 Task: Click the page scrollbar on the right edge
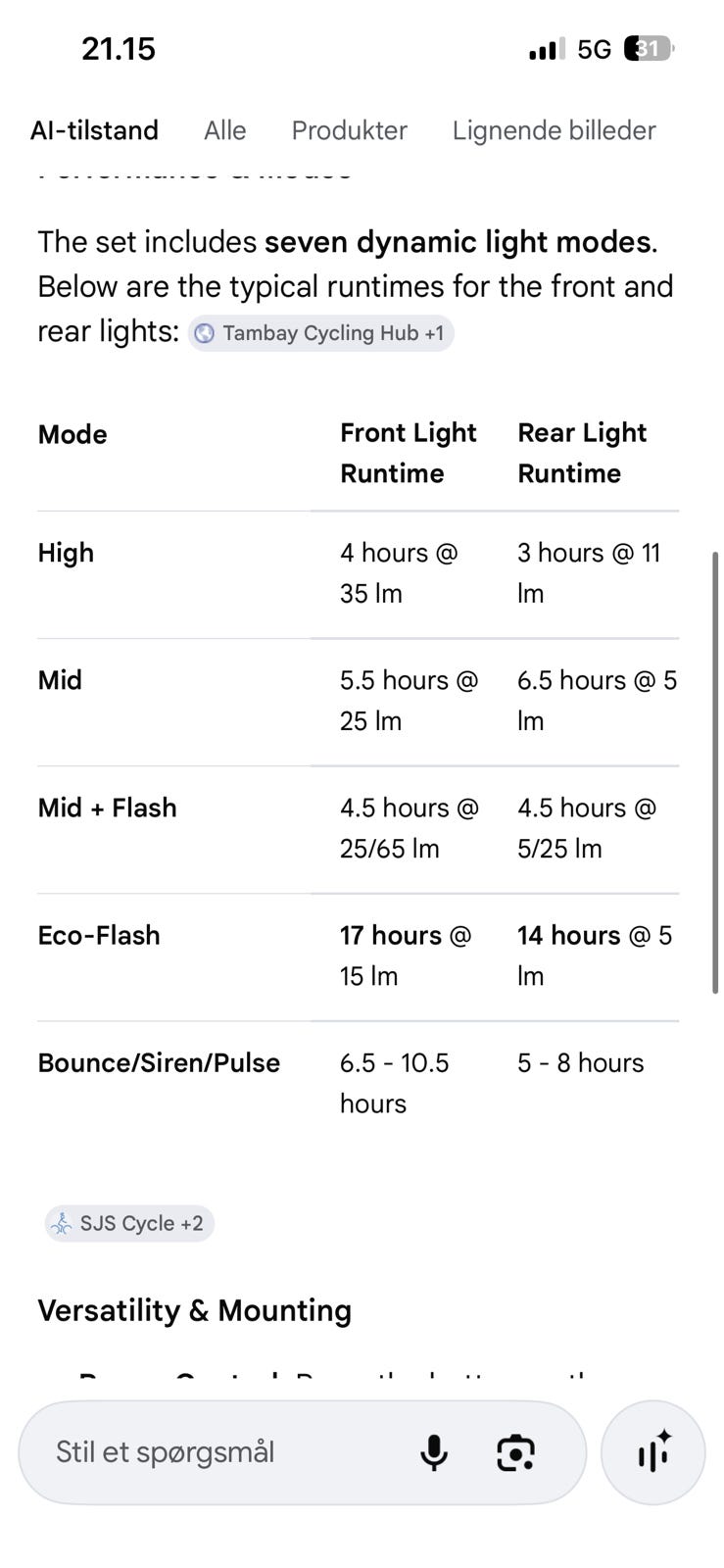pos(716,774)
